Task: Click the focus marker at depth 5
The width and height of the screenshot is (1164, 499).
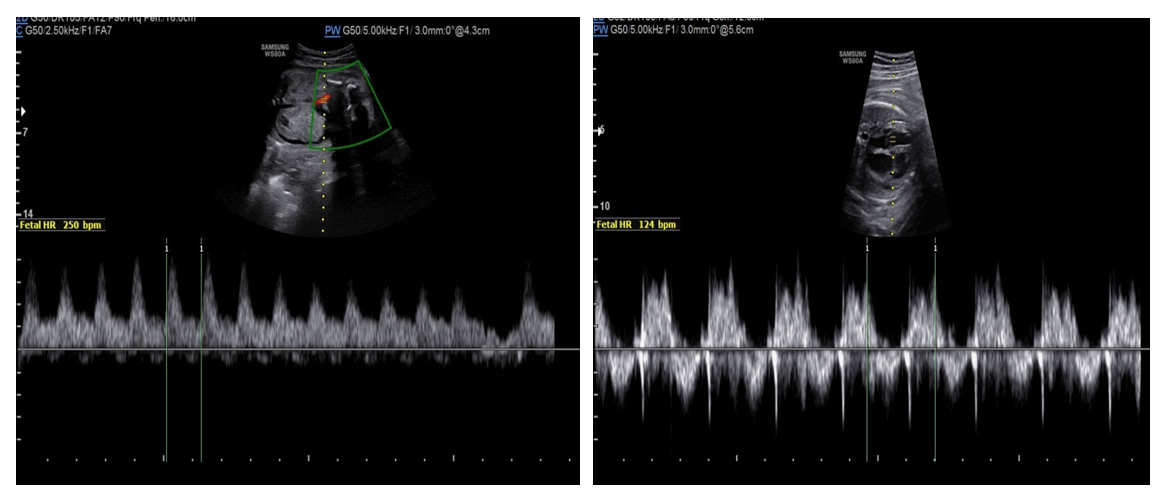Action: point(599,130)
